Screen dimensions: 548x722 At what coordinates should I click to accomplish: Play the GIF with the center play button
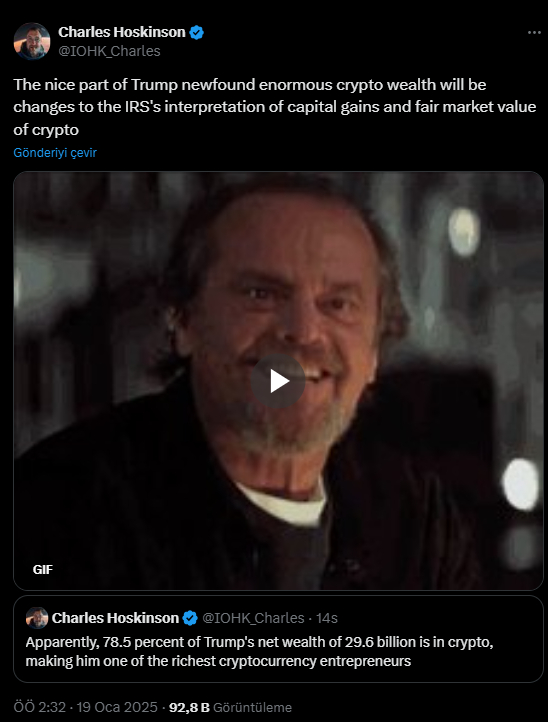click(278, 381)
